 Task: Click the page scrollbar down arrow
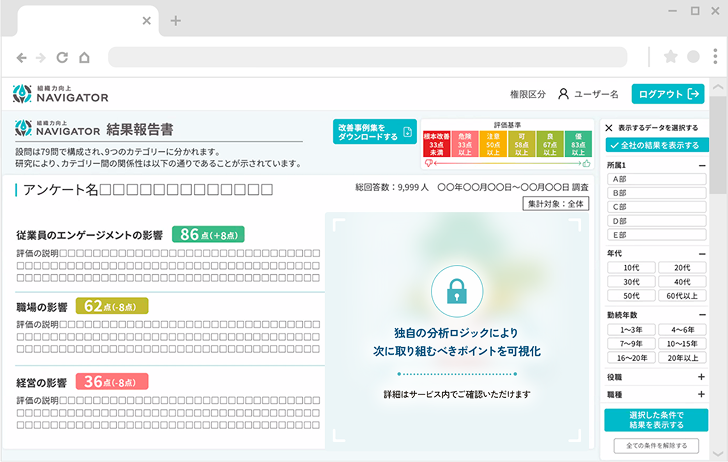tap(718, 454)
